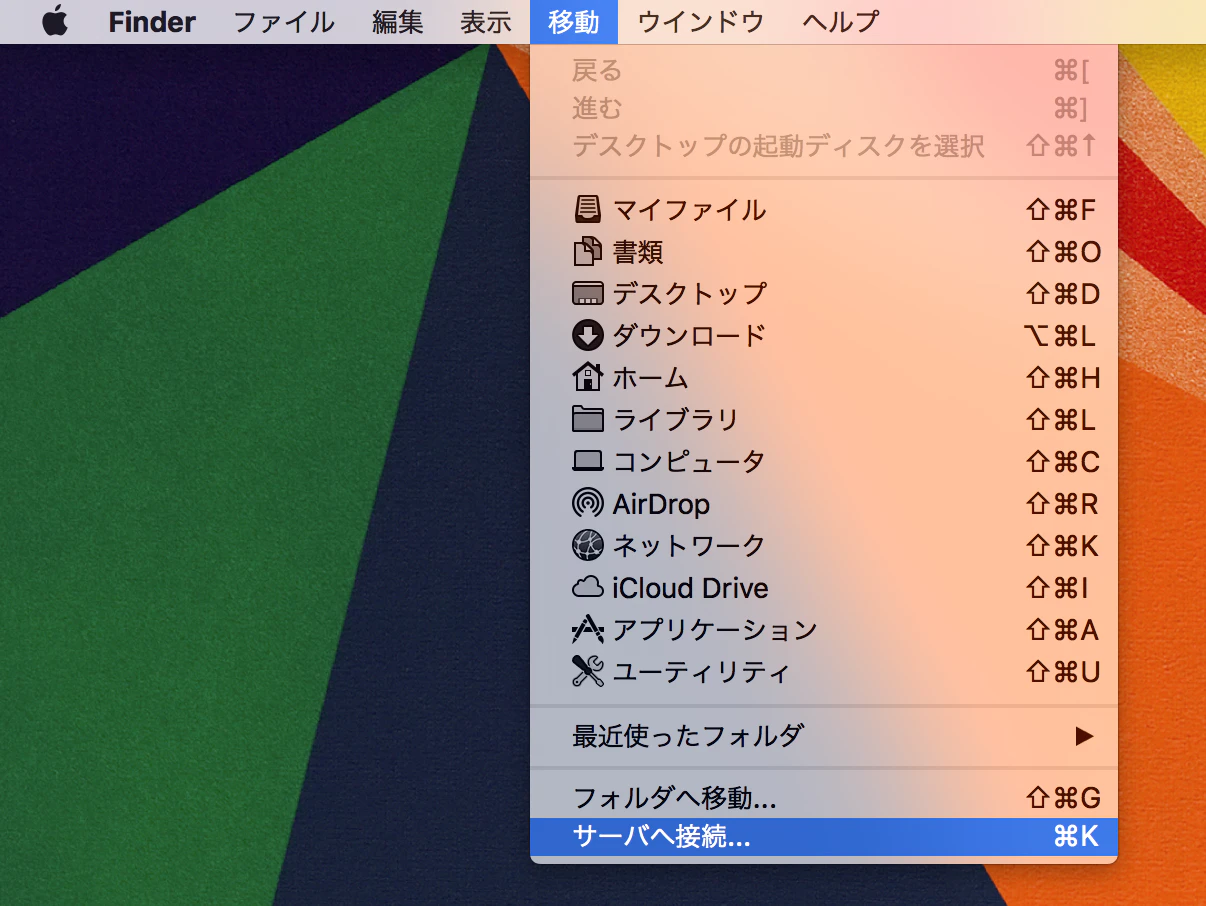Click the AirDrop icon
The width and height of the screenshot is (1206, 906).
(588, 503)
